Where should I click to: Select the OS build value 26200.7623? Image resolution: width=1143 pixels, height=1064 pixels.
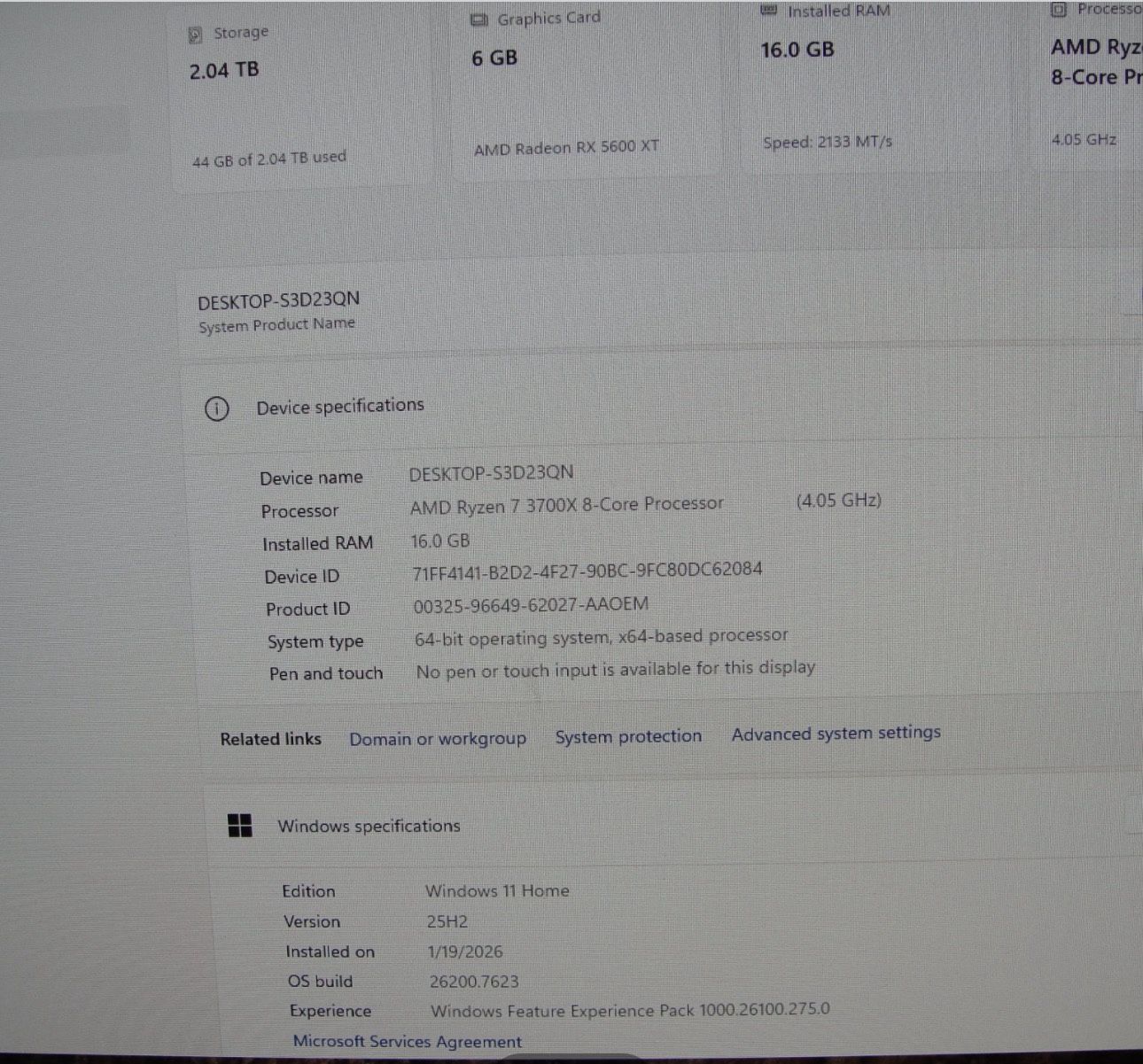(474, 982)
